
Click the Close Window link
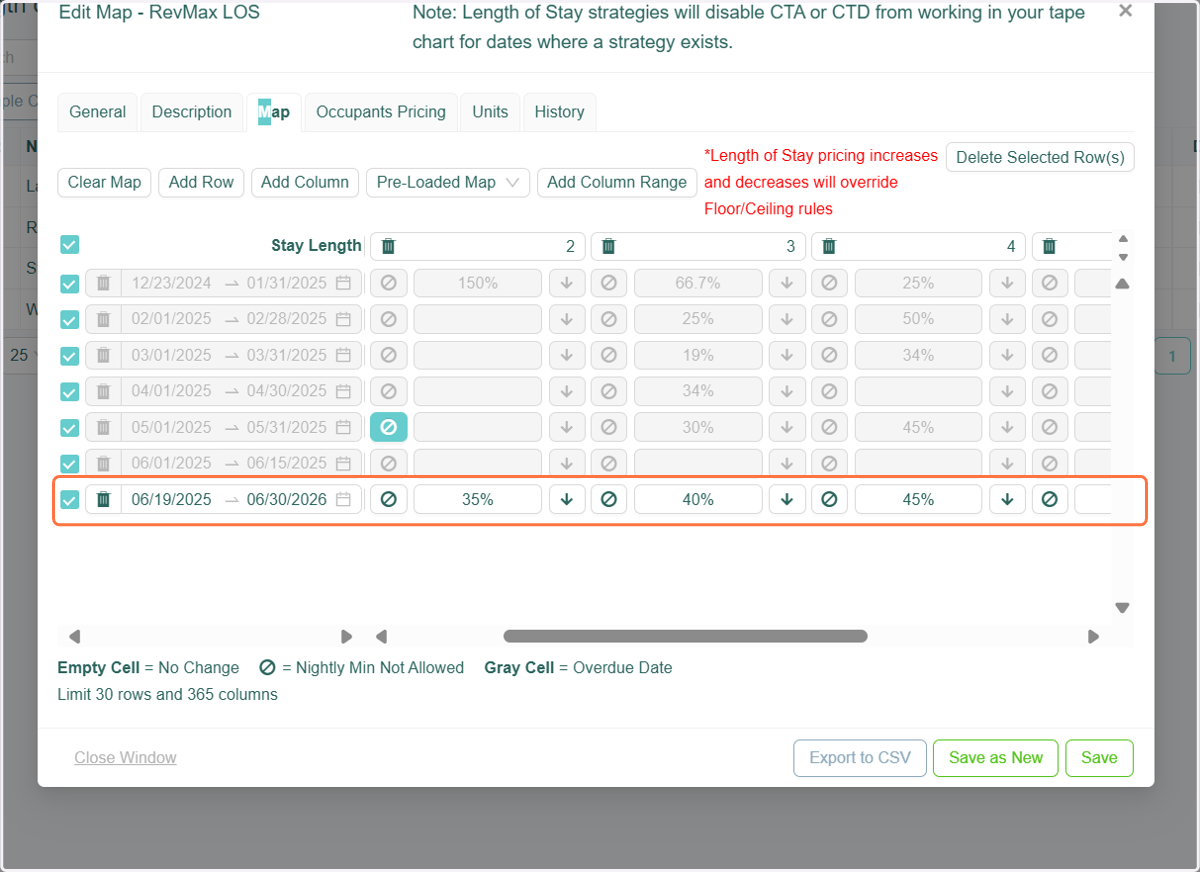tap(125, 758)
